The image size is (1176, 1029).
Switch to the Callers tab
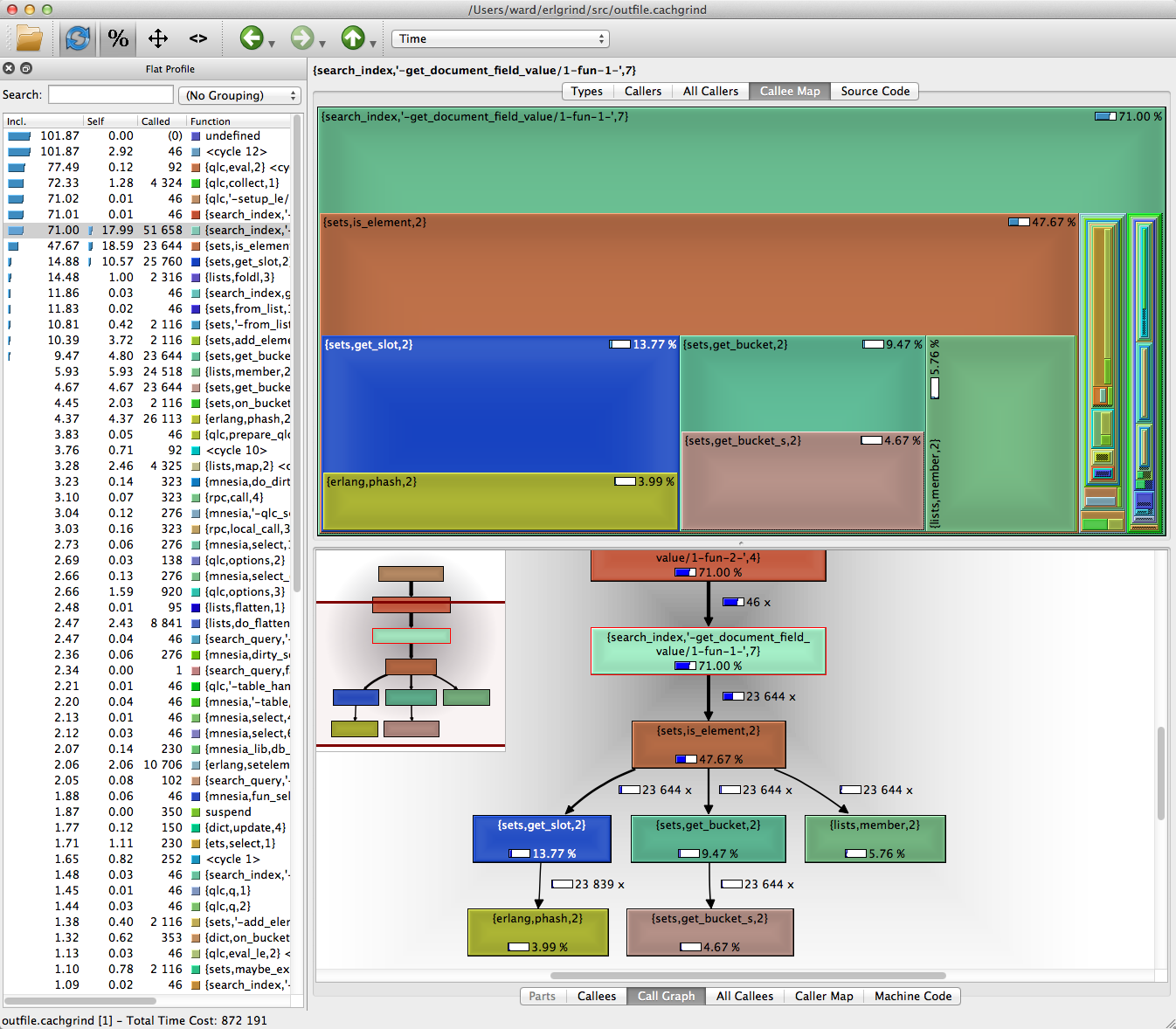643,91
